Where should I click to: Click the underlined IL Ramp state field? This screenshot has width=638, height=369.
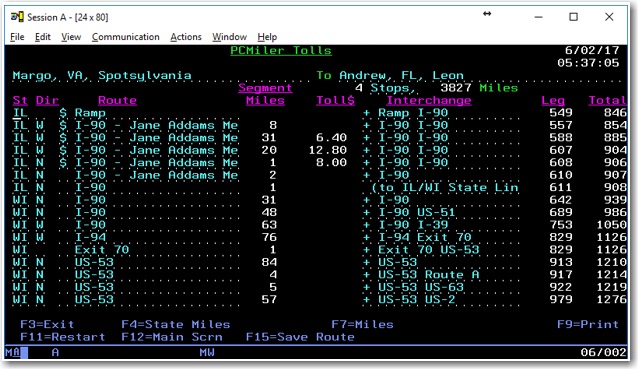point(20,113)
